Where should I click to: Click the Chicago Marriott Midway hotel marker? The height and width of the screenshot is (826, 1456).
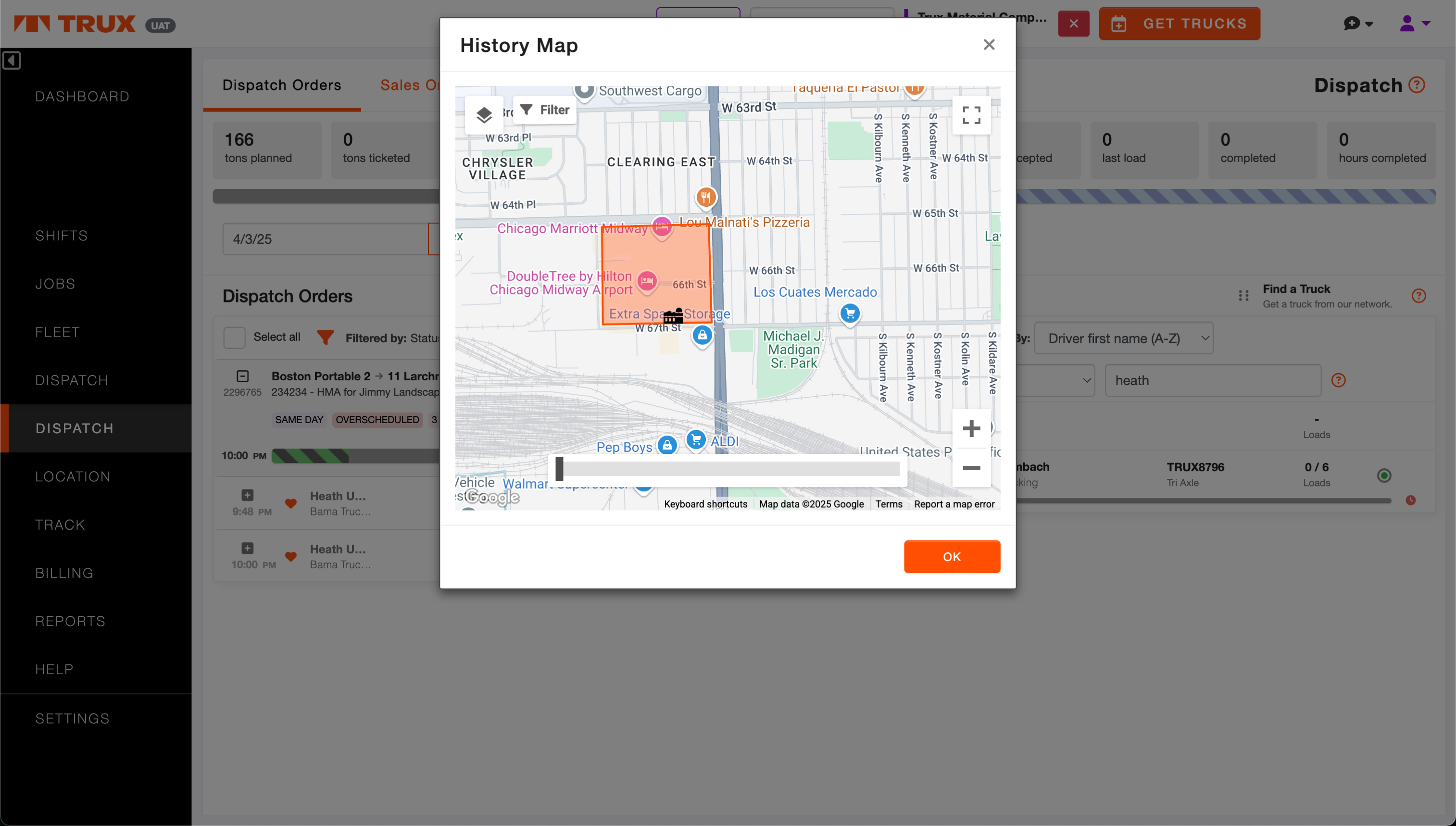[661, 227]
